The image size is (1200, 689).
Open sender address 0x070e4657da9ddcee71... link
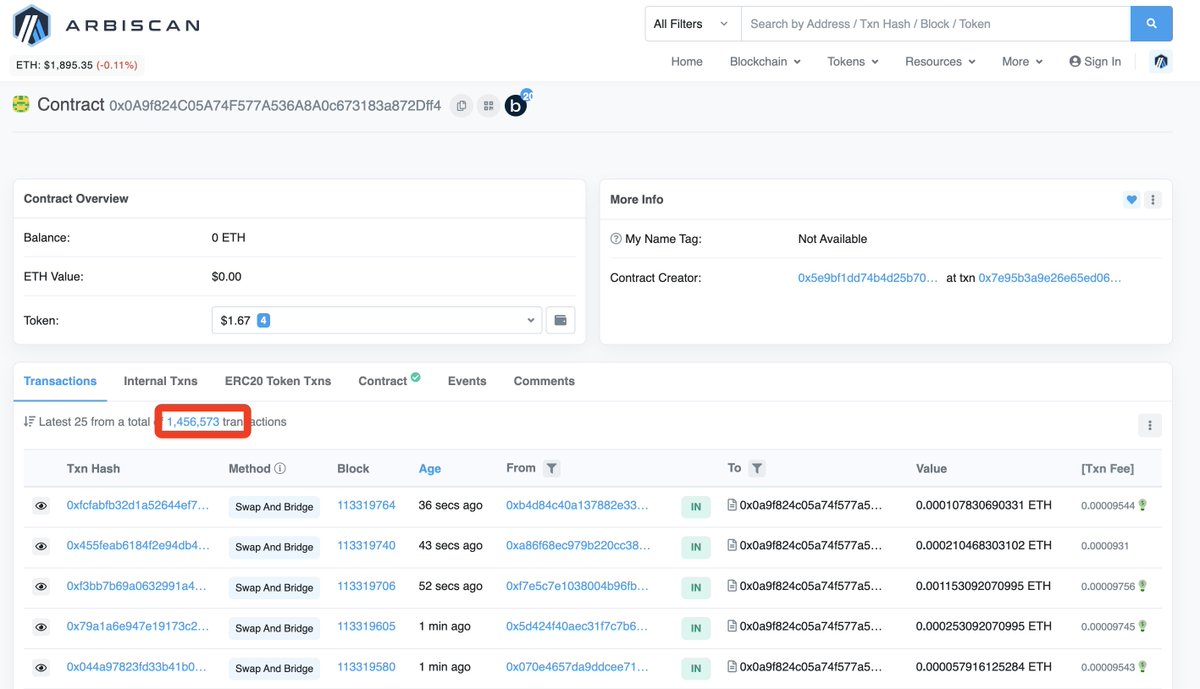coord(578,666)
